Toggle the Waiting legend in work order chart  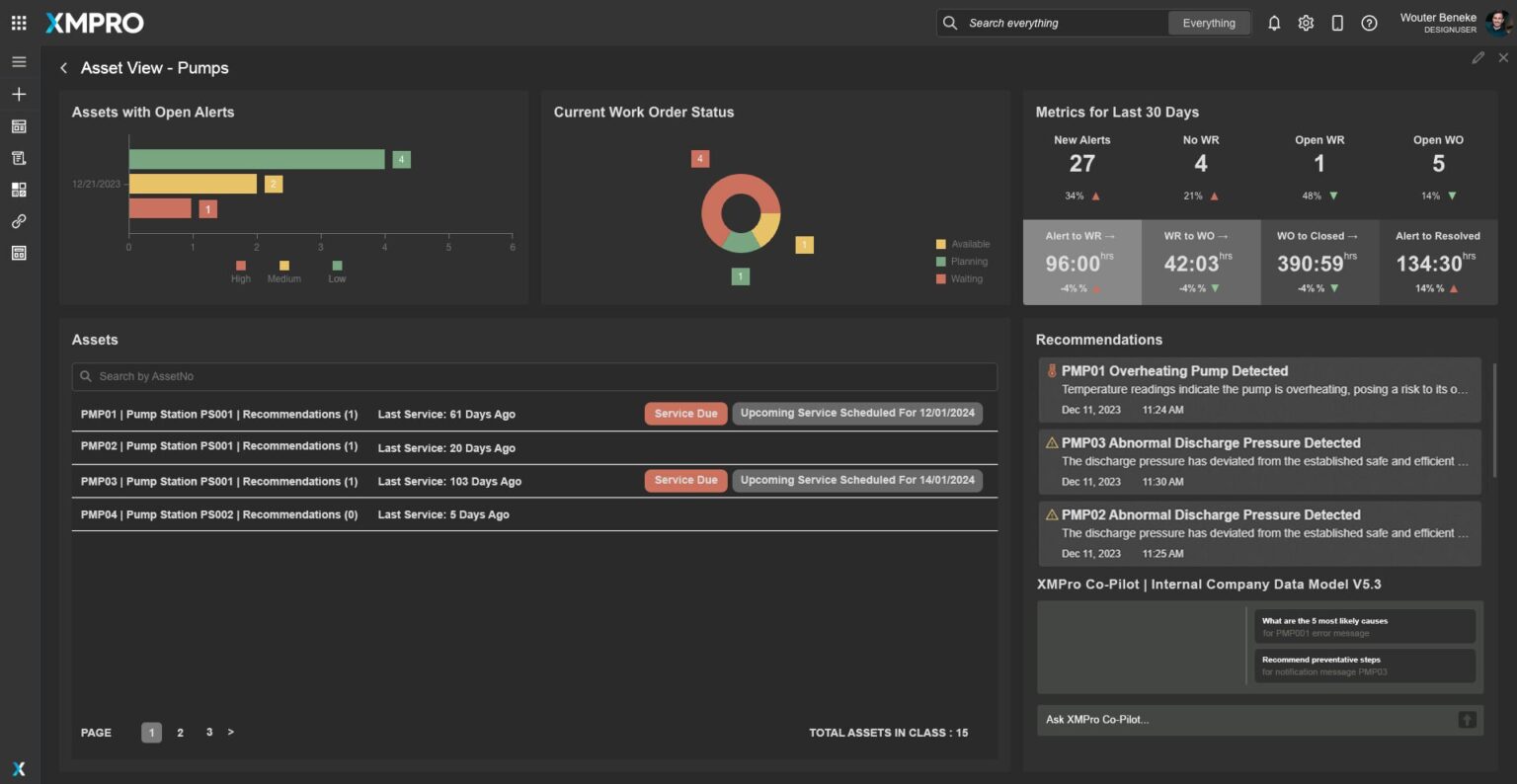(959, 279)
